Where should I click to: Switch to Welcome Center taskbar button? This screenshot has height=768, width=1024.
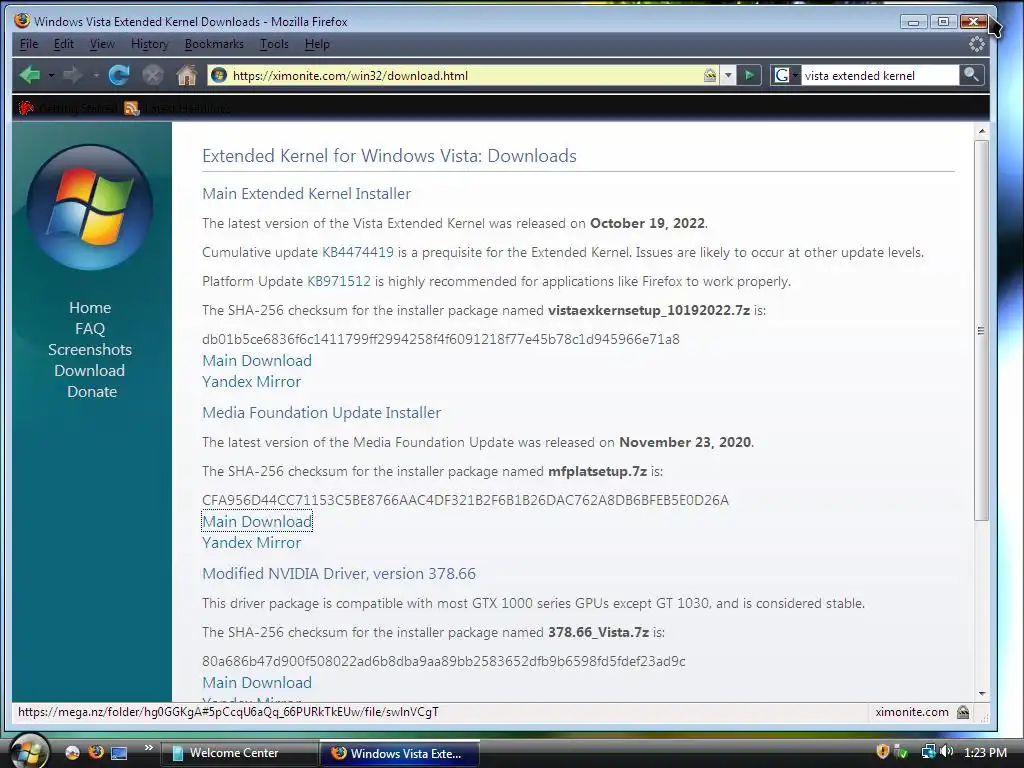(239, 753)
